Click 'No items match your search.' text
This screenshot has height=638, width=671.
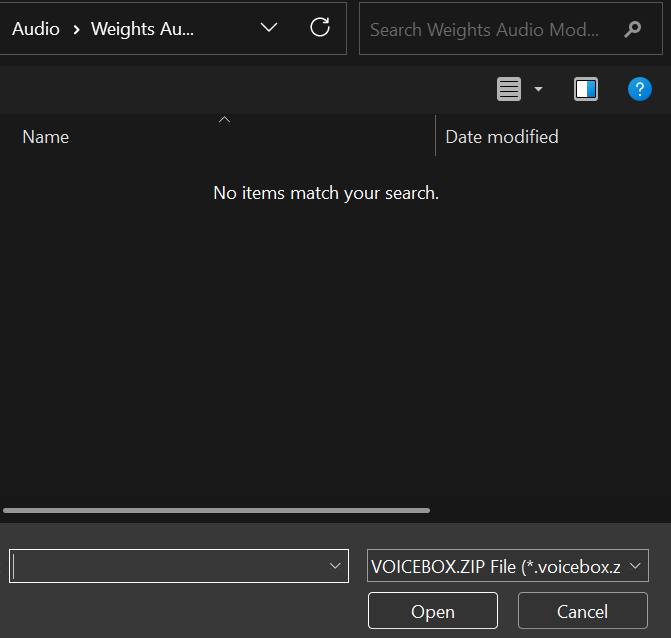pos(326,193)
